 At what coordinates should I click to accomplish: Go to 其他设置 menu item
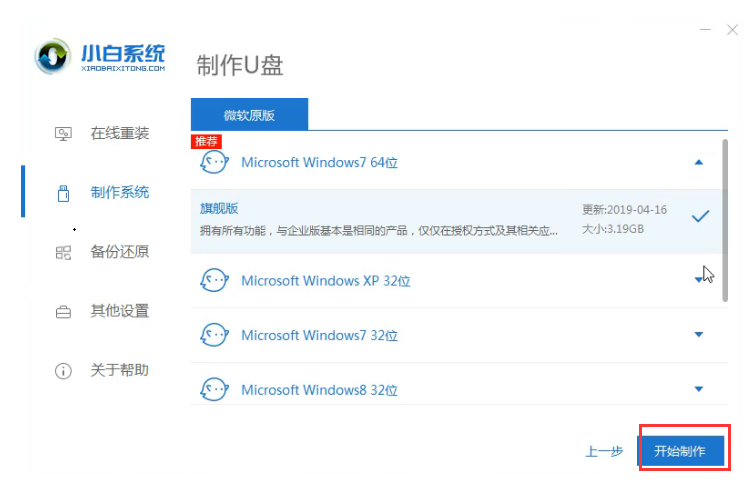pos(120,311)
